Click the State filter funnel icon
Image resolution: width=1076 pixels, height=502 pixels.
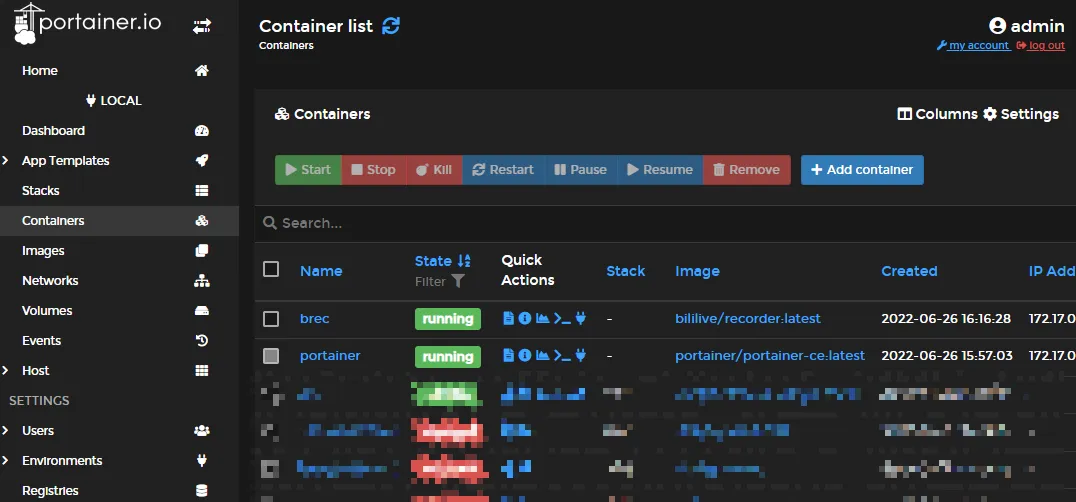458,282
